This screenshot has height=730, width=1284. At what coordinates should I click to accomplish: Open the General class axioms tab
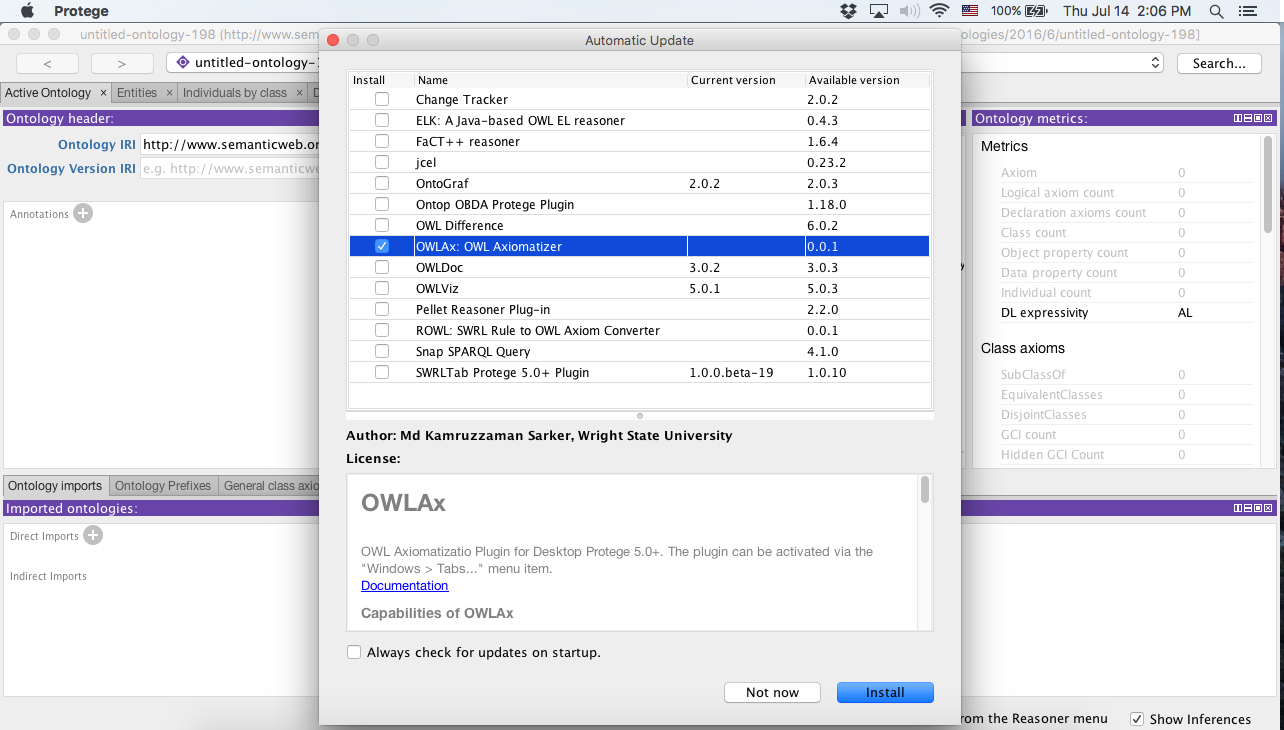[270, 486]
